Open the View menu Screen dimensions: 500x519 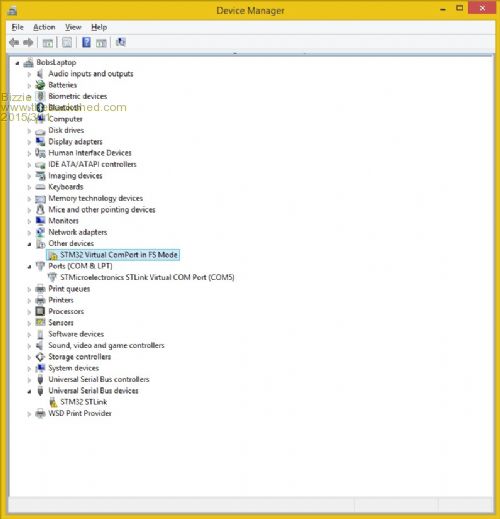tap(73, 27)
